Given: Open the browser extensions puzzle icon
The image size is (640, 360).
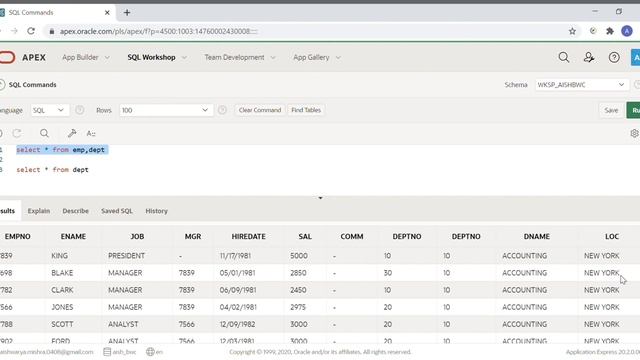Looking at the screenshot, I should pos(610,31).
